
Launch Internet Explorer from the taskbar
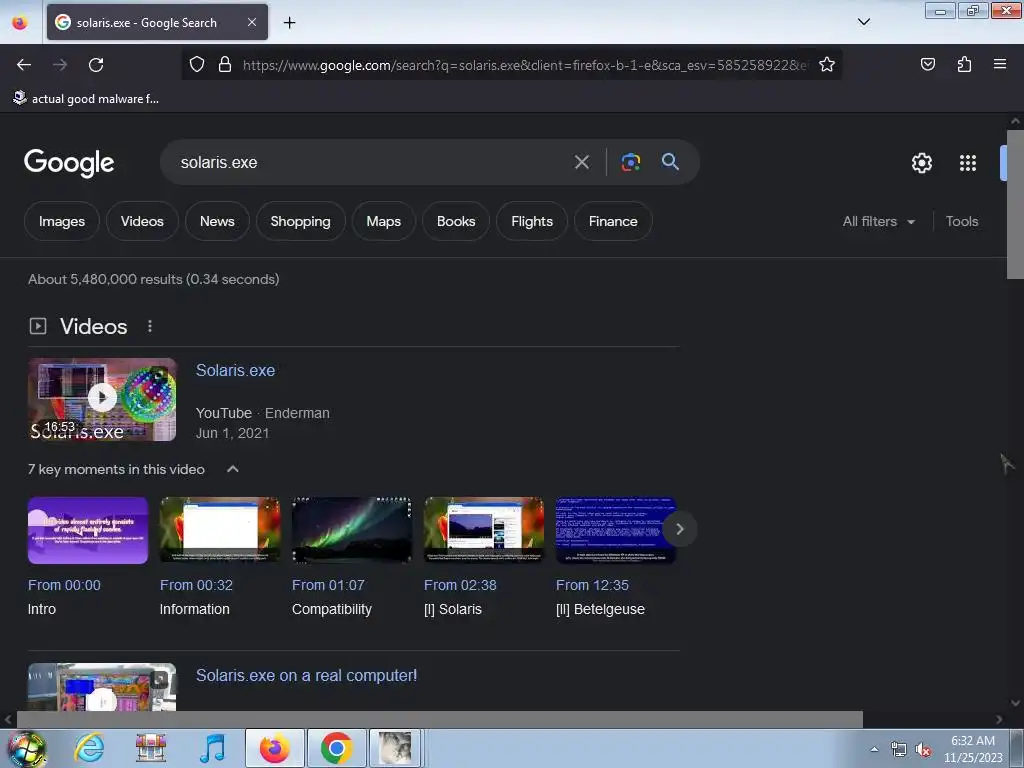point(89,748)
